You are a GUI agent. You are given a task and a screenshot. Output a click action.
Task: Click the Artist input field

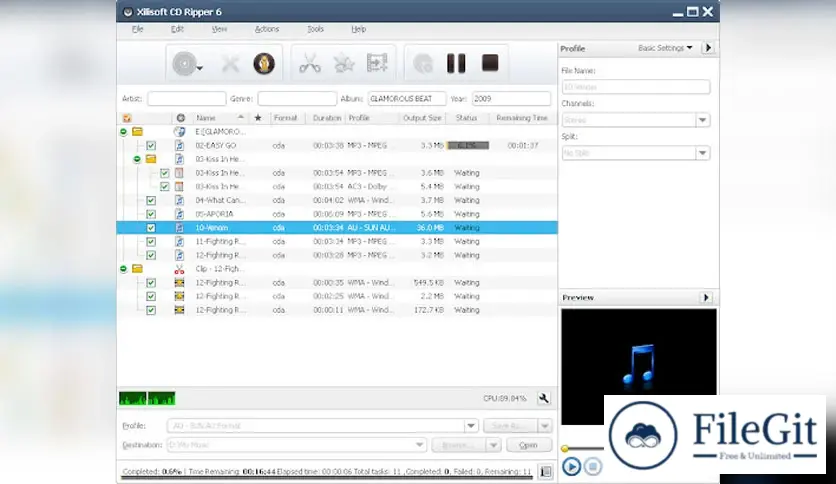pyautogui.click(x=187, y=99)
